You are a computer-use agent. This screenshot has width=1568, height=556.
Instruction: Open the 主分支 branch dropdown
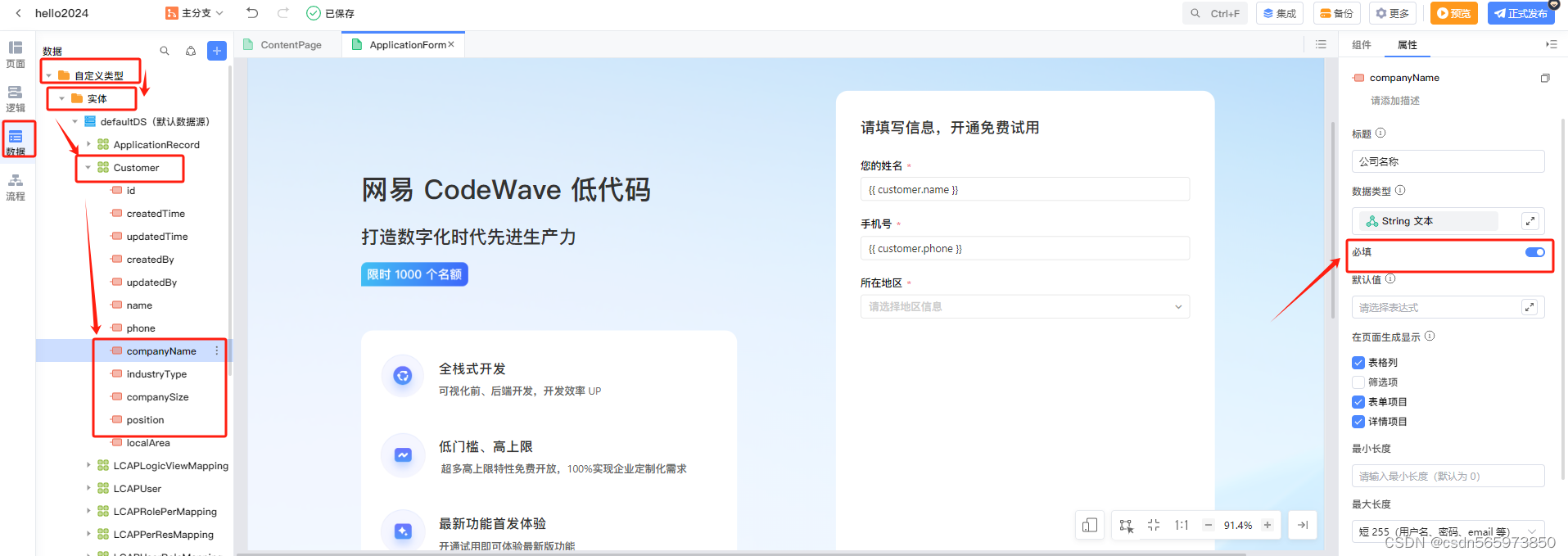195,13
